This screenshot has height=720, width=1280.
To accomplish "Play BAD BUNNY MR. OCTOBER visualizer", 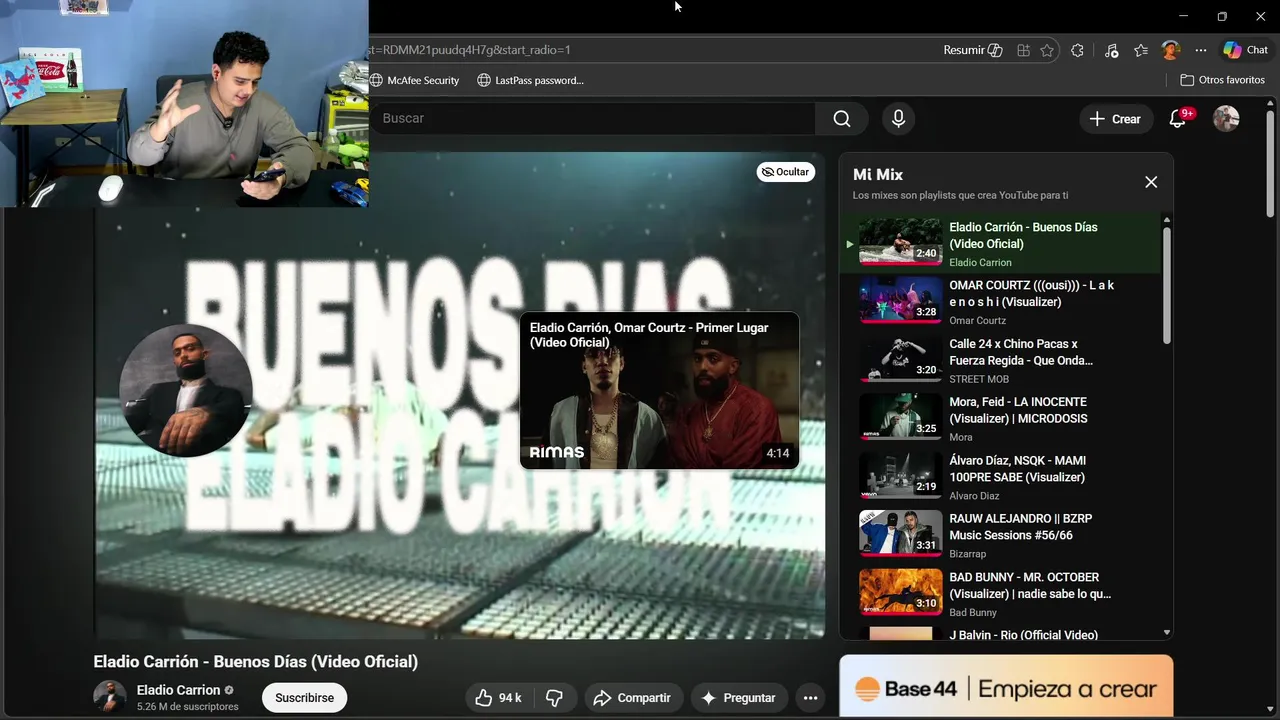I will [1000, 594].
